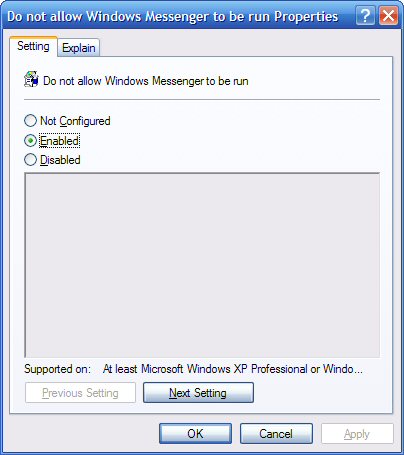404x455 pixels.
Task: Select the Not Configured radio button
Action: pos(30,120)
